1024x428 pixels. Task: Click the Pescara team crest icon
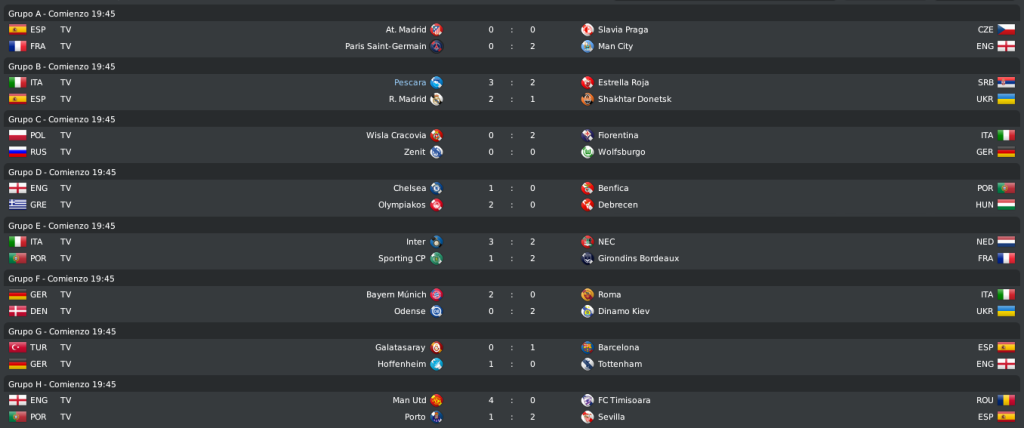coord(436,82)
